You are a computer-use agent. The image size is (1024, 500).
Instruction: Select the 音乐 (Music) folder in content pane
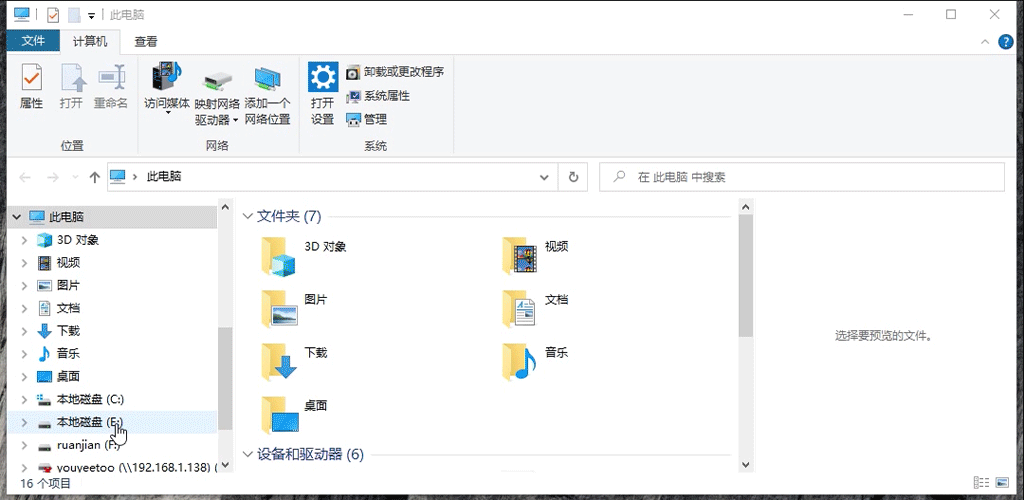click(x=520, y=362)
